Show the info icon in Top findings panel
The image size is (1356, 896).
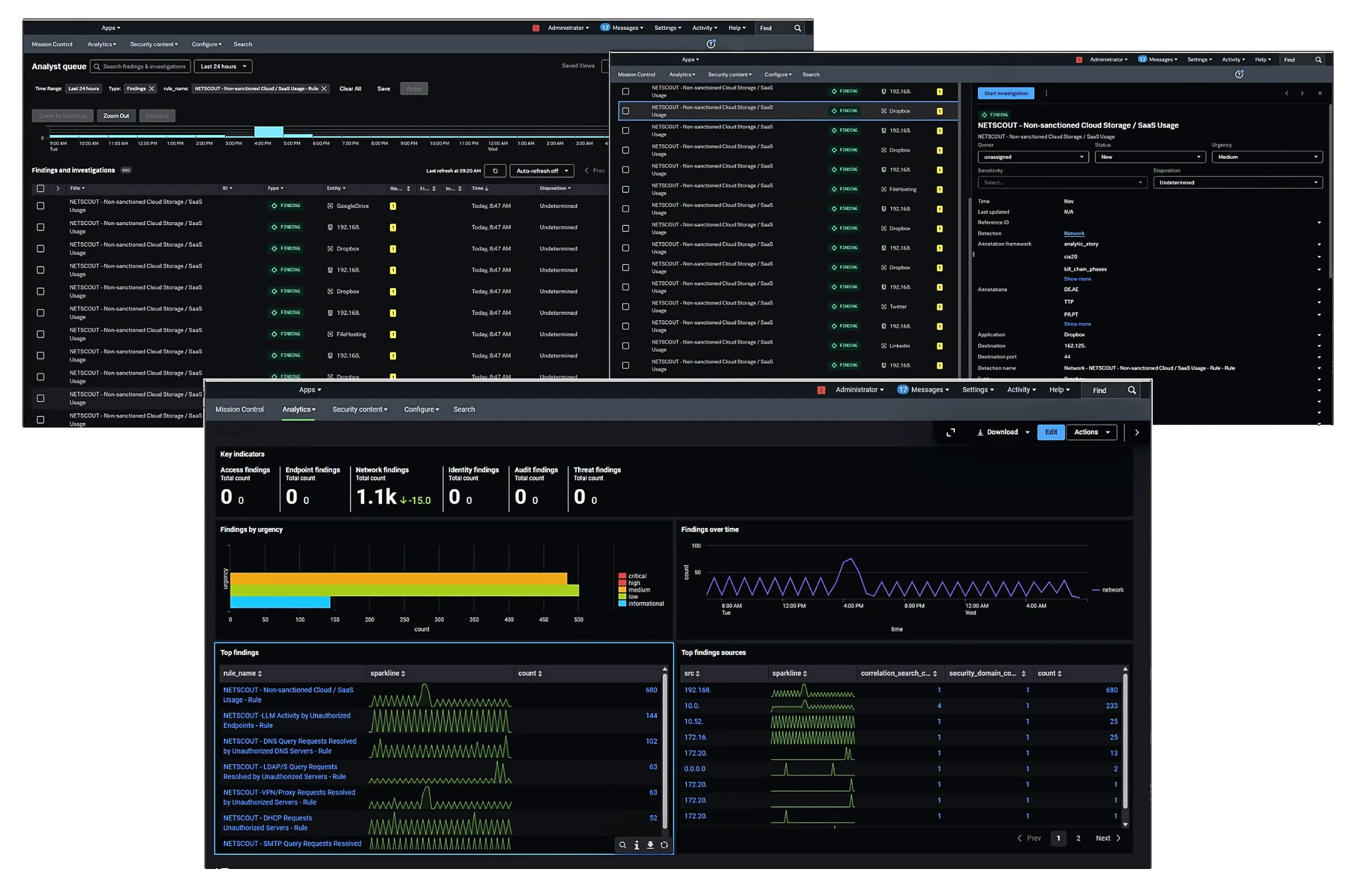point(636,845)
